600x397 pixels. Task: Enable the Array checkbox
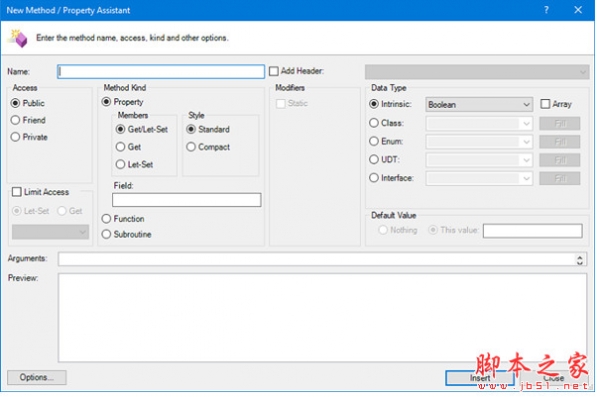point(545,104)
